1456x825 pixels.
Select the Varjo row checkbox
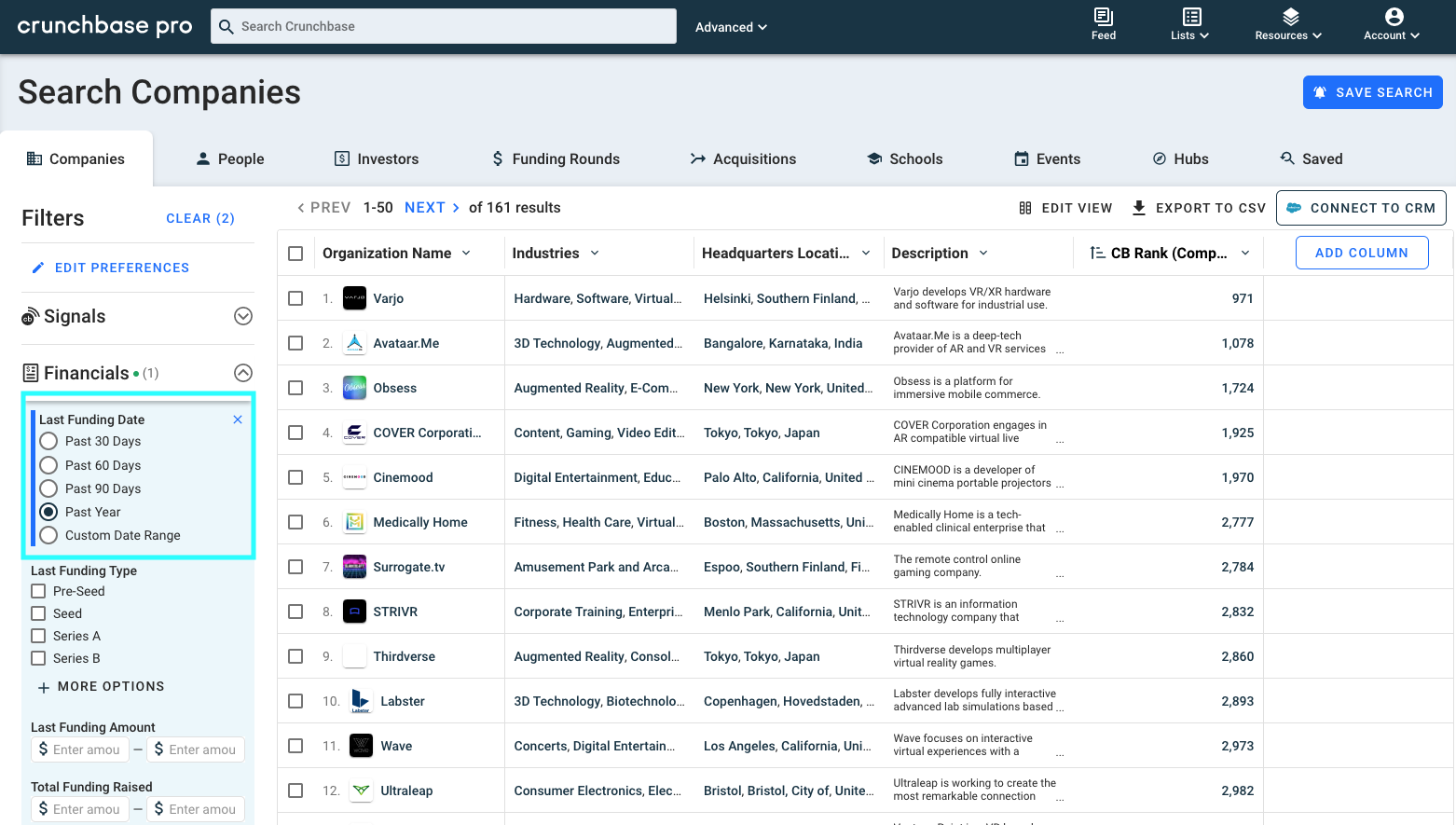click(295, 298)
